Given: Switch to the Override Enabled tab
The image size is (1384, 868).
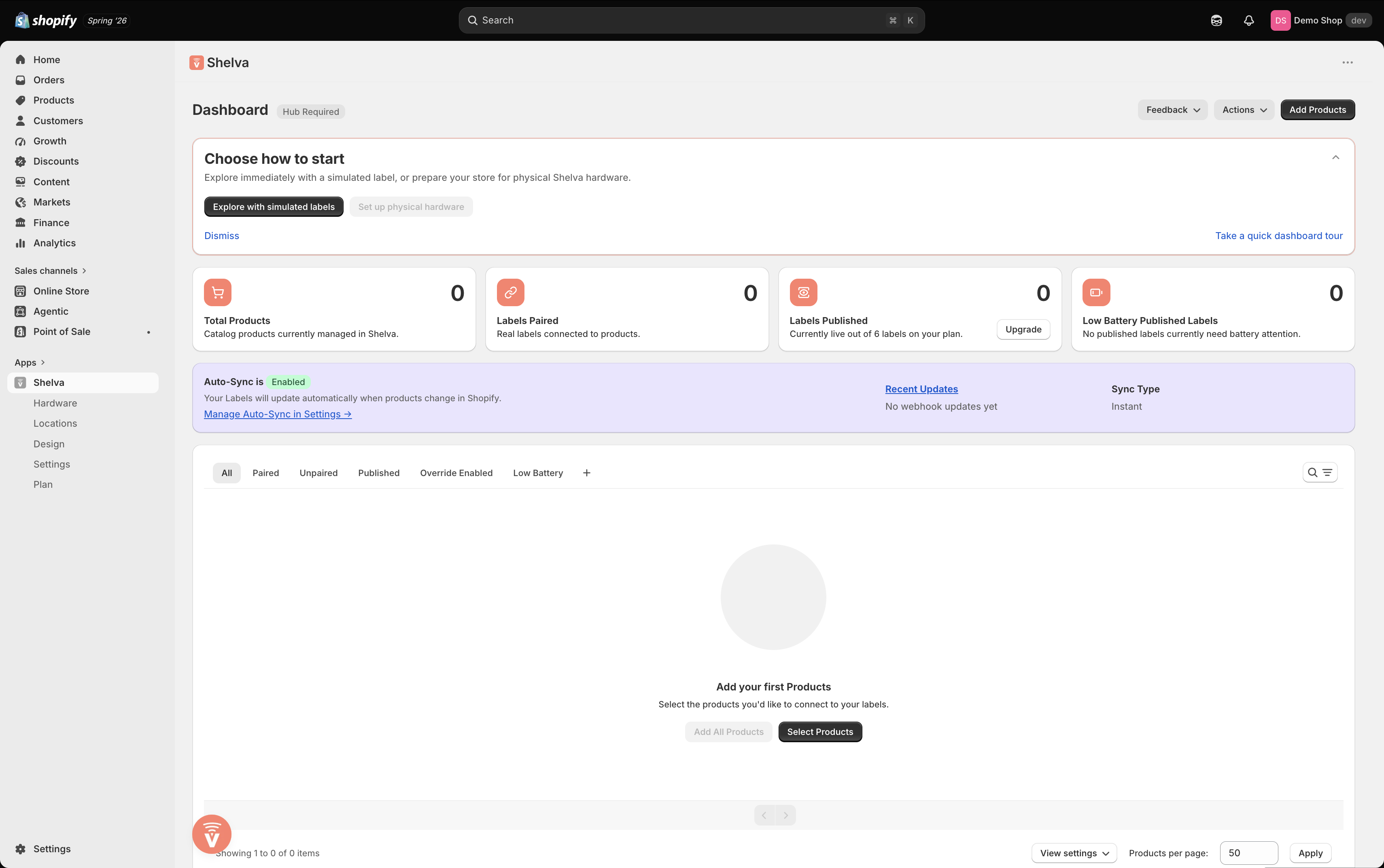Looking at the screenshot, I should pyautogui.click(x=456, y=473).
